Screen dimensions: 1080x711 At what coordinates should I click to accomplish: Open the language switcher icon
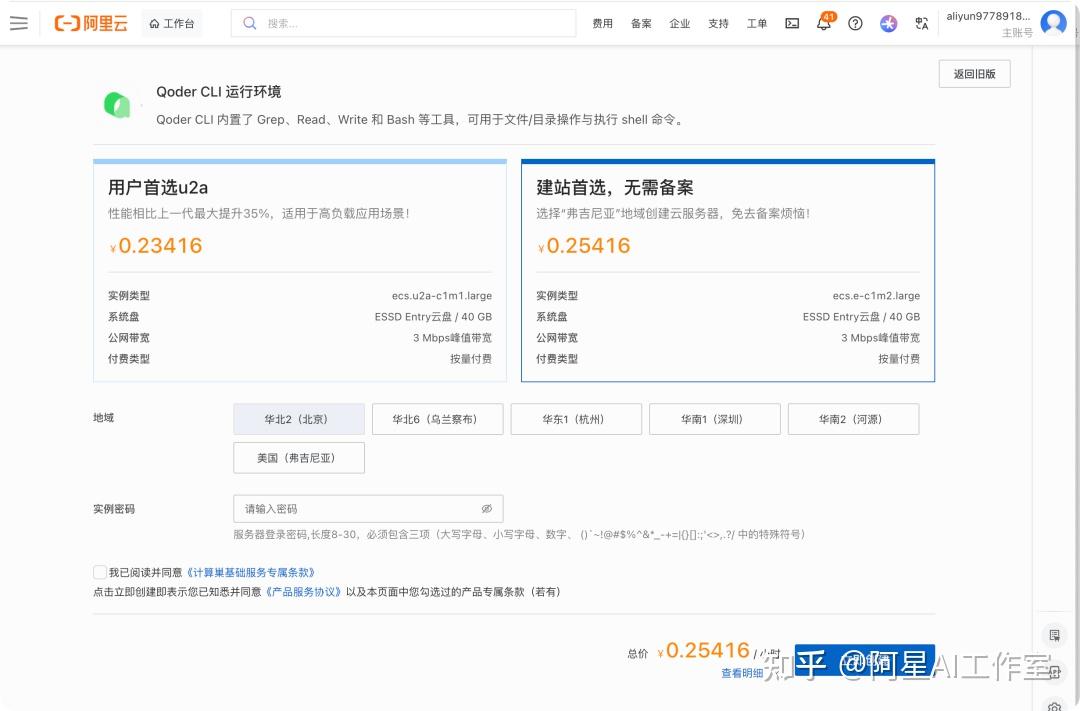point(921,23)
